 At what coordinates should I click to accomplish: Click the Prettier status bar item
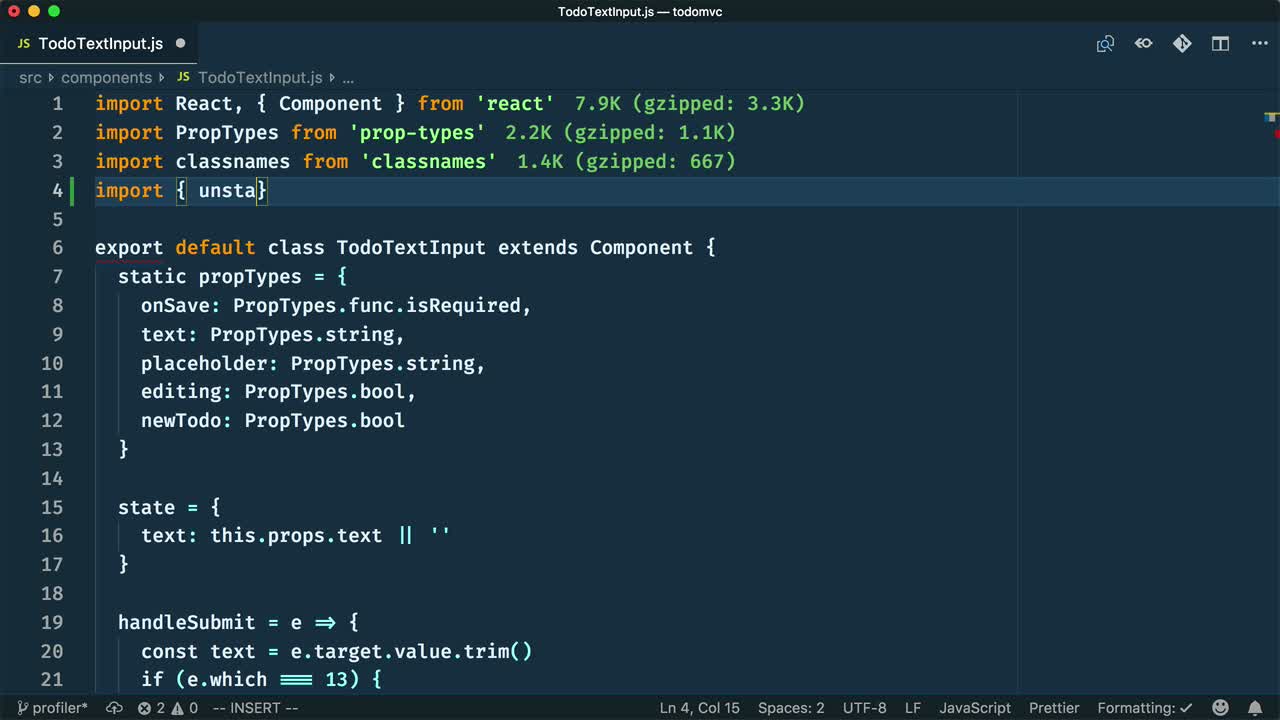[1054, 708]
